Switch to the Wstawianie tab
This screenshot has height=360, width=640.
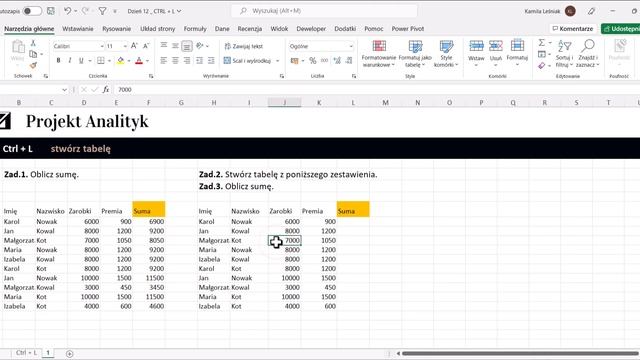pyautogui.click(x=78, y=29)
